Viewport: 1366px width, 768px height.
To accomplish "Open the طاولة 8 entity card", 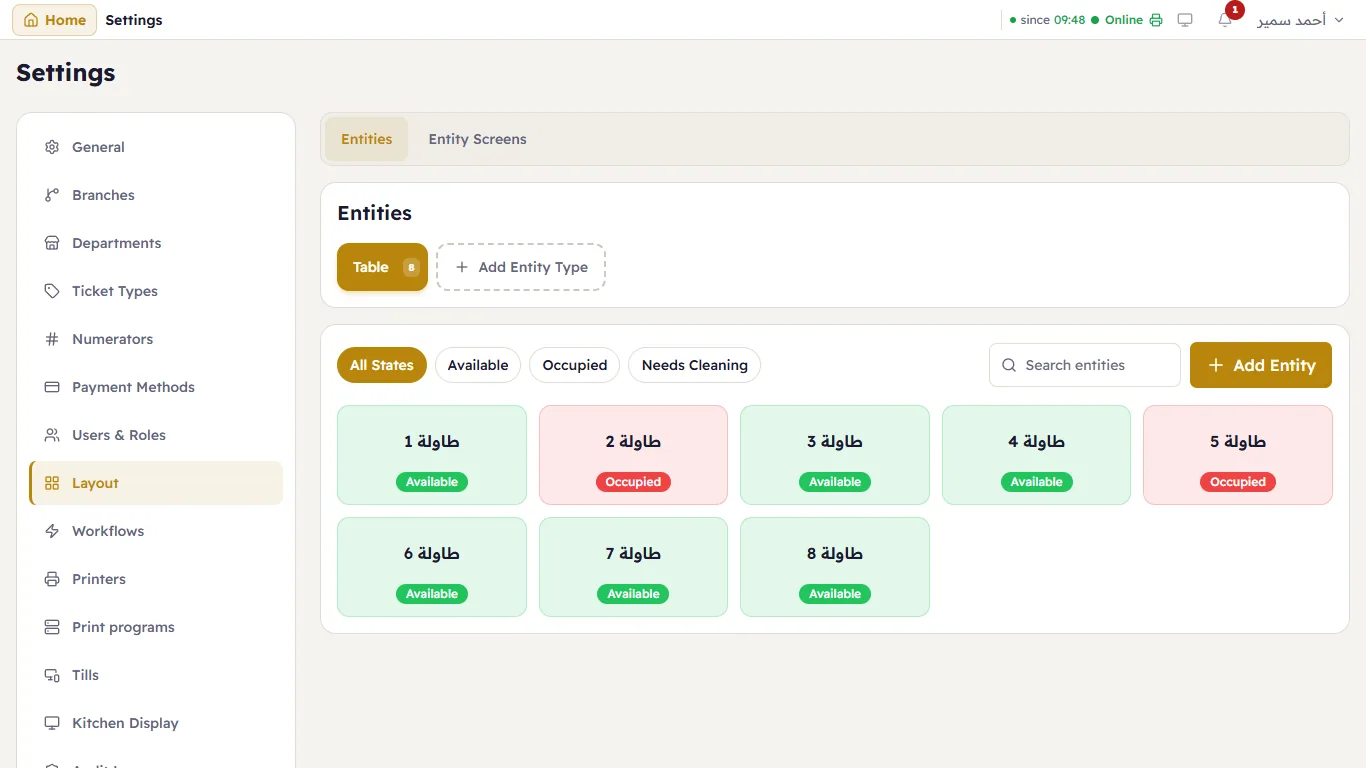I will point(835,567).
